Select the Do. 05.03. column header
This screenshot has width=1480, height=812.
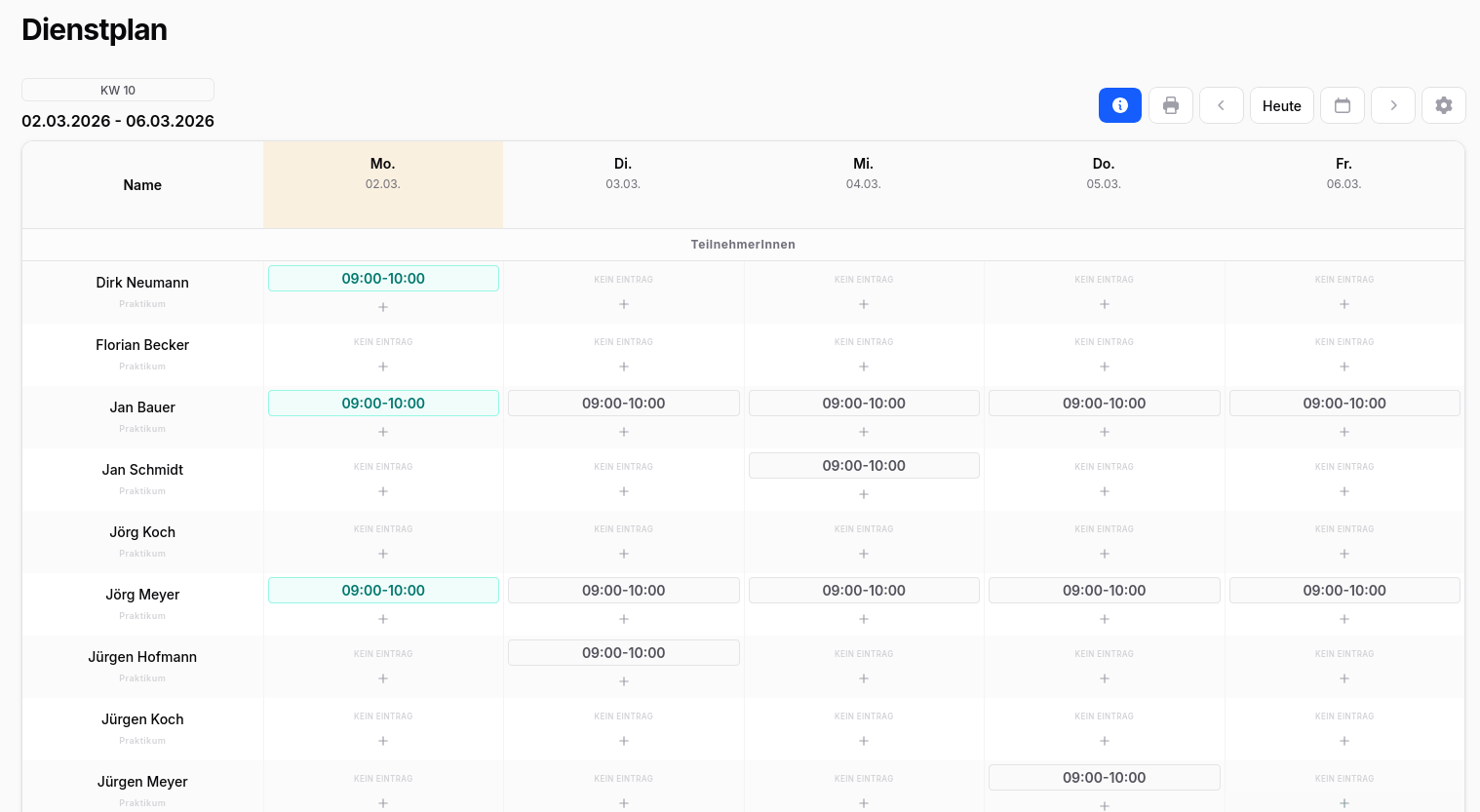click(x=1104, y=173)
